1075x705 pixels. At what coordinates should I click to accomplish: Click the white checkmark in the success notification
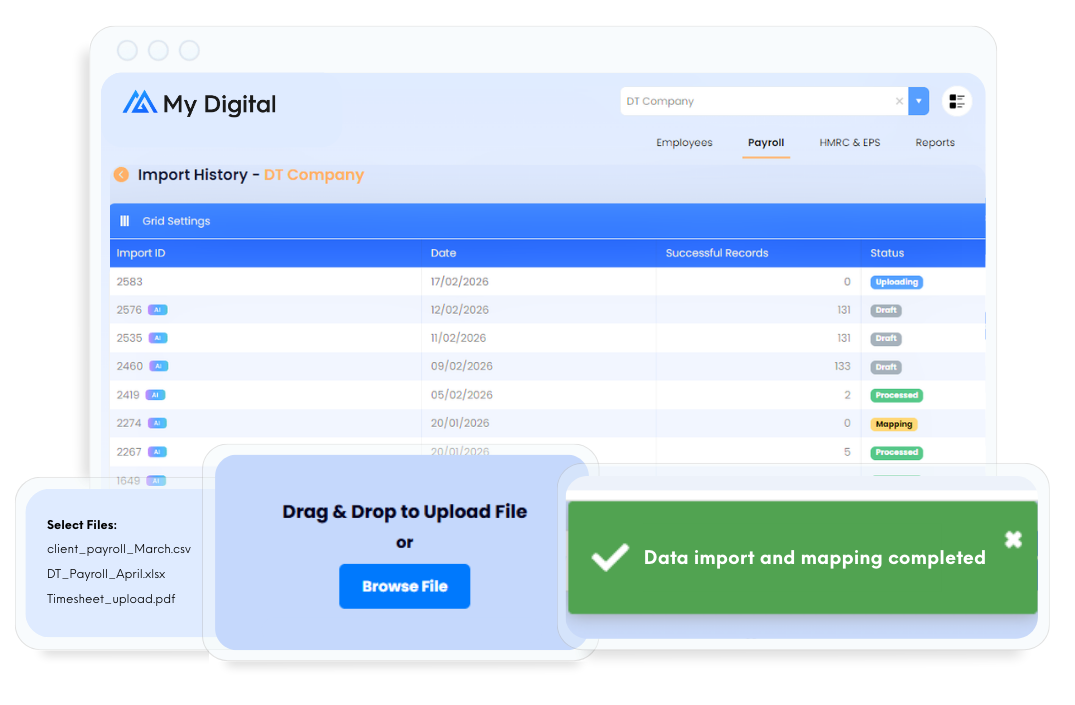609,558
